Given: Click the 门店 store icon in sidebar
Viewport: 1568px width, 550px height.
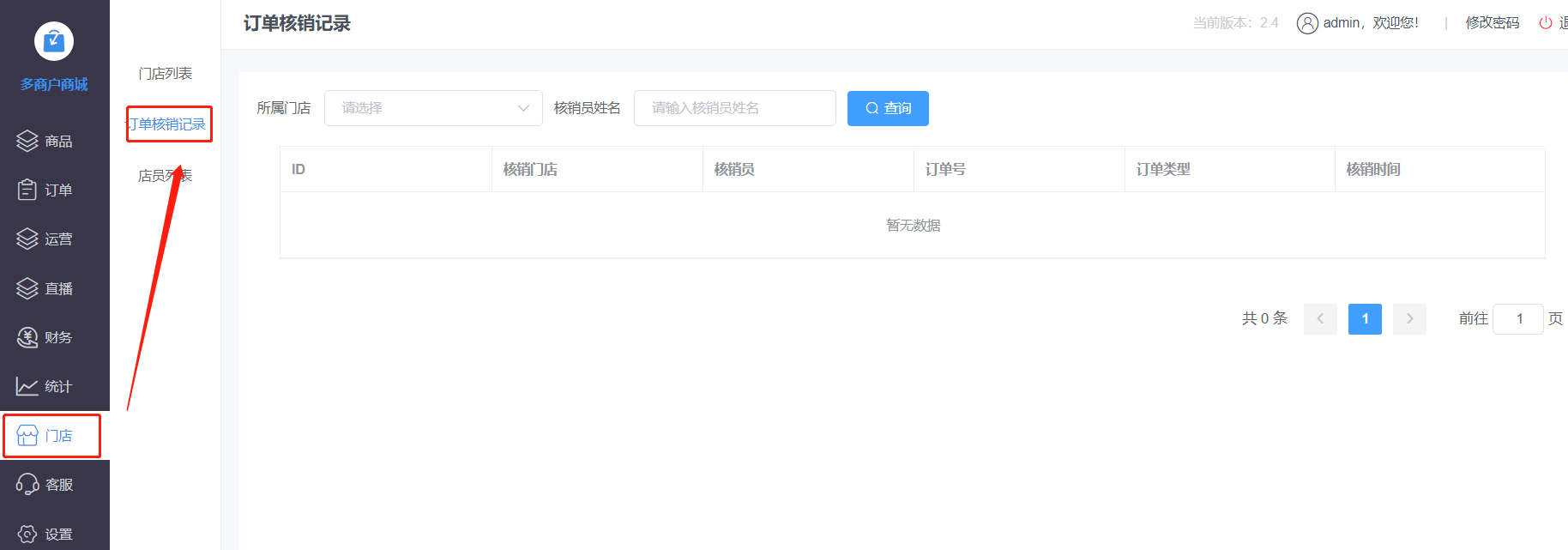Looking at the screenshot, I should [x=27, y=436].
